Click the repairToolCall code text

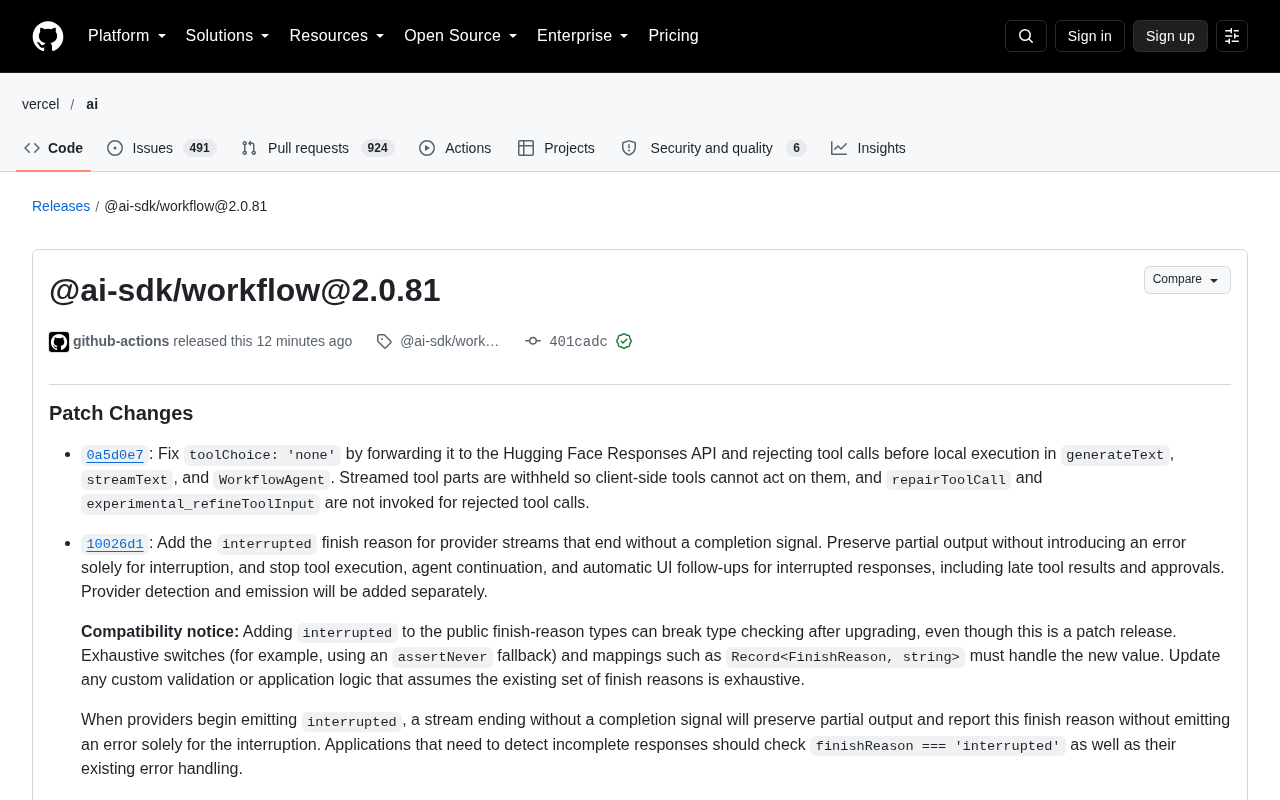pyautogui.click(x=948, y=480)
